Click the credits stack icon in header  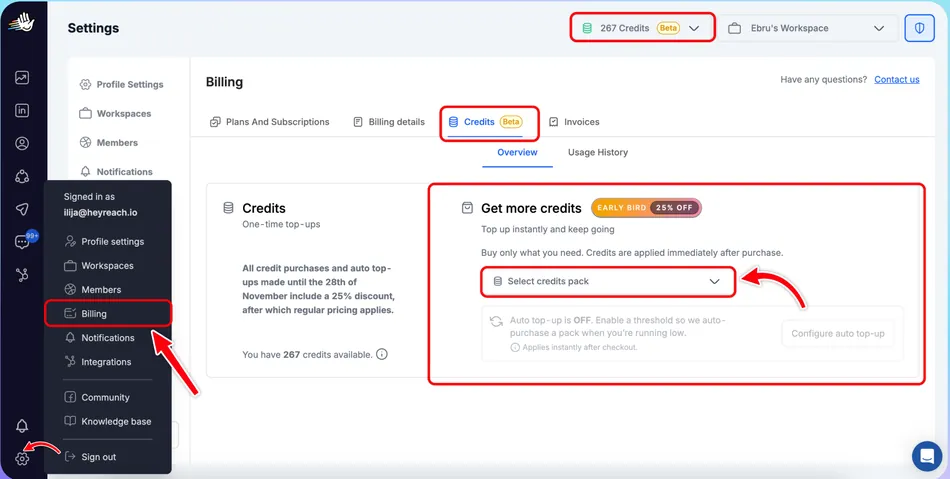click(586, 28)
